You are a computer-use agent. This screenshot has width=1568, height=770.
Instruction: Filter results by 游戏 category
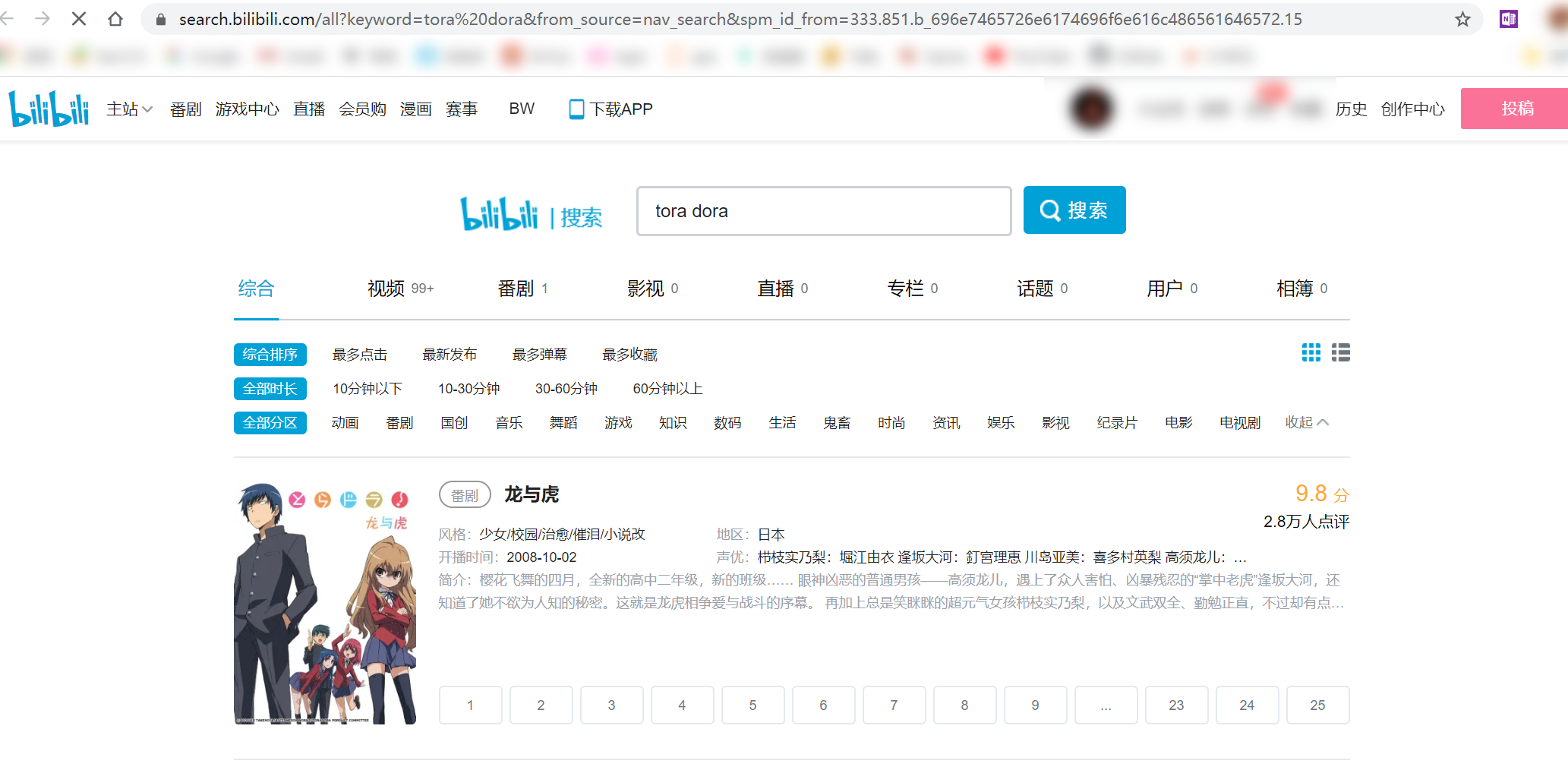coord(618,423)
